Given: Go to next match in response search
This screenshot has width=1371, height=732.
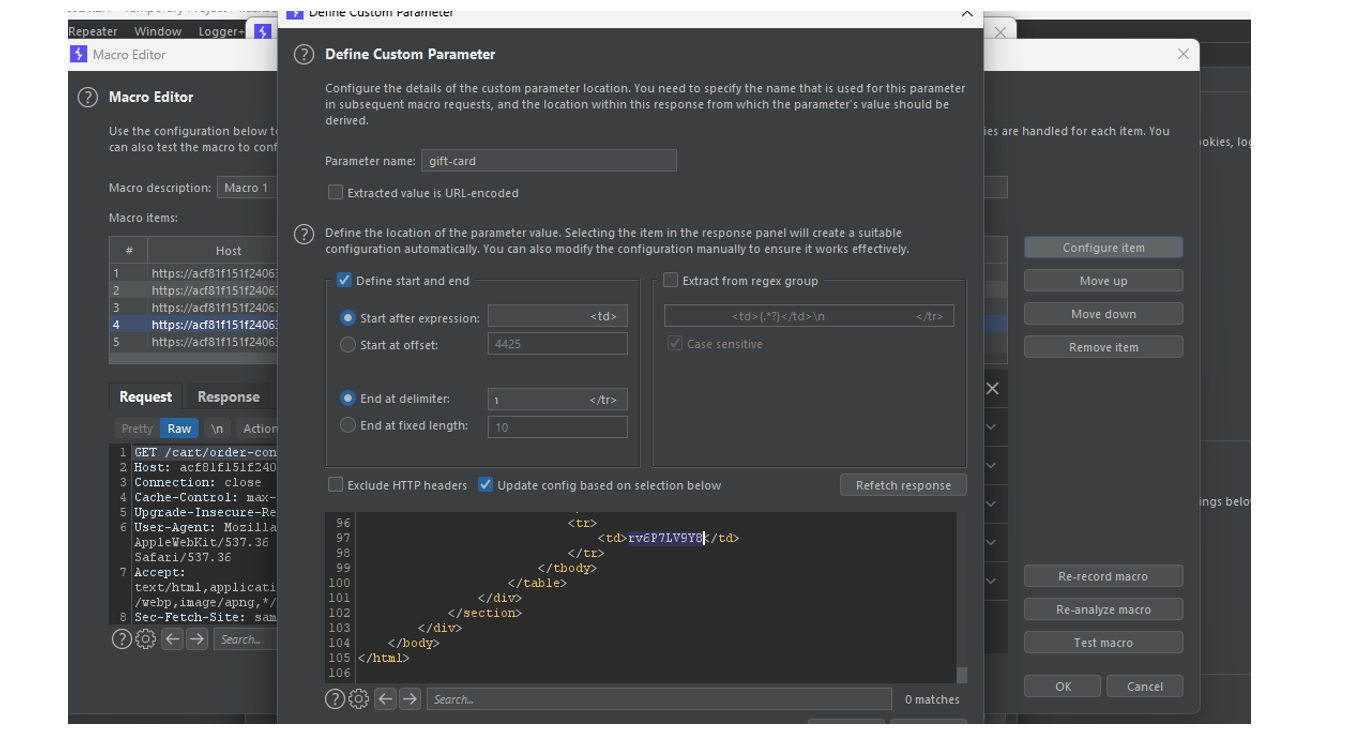Looking at the screenshot, I should (410, 699).
